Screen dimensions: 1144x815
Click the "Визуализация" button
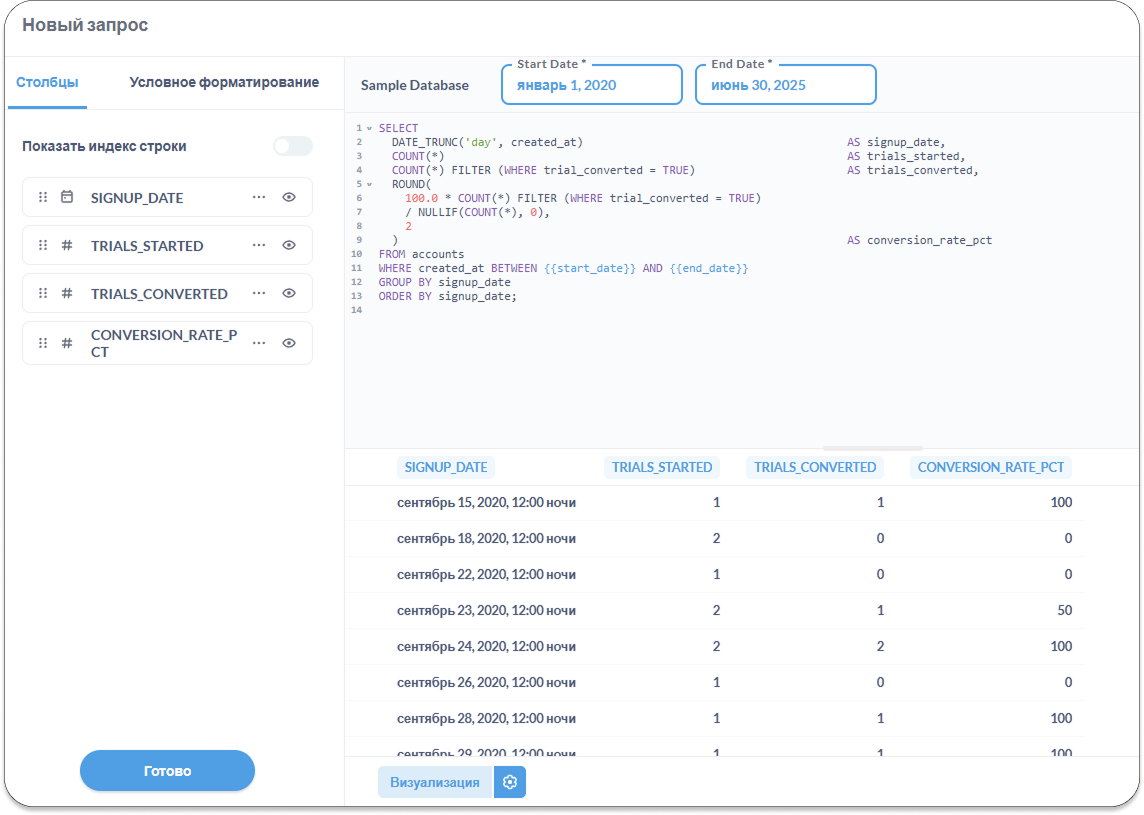435,782
